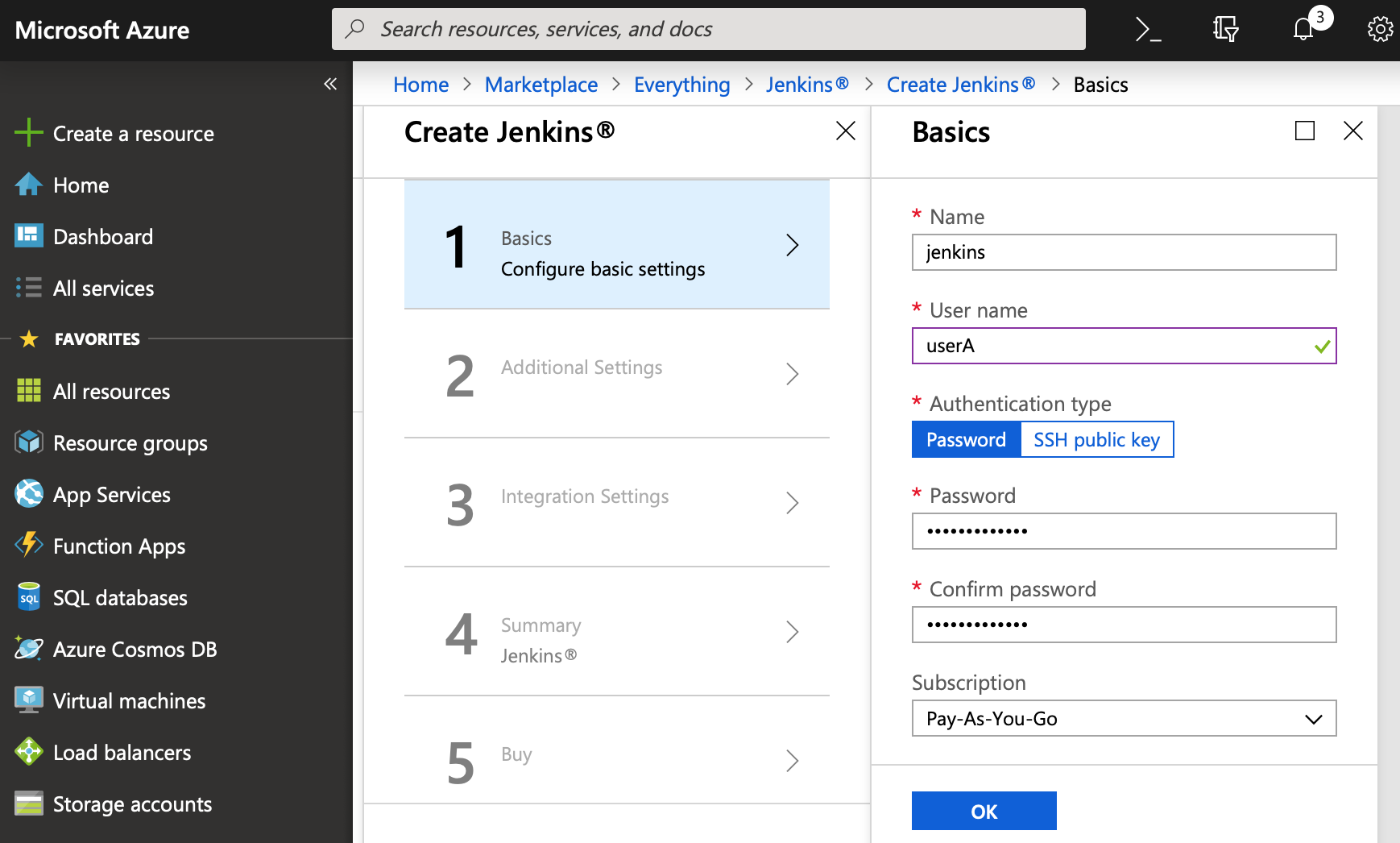Click the Name field containing jenkins
This screenshot has width=1400, height=843.
[1124, 252]
